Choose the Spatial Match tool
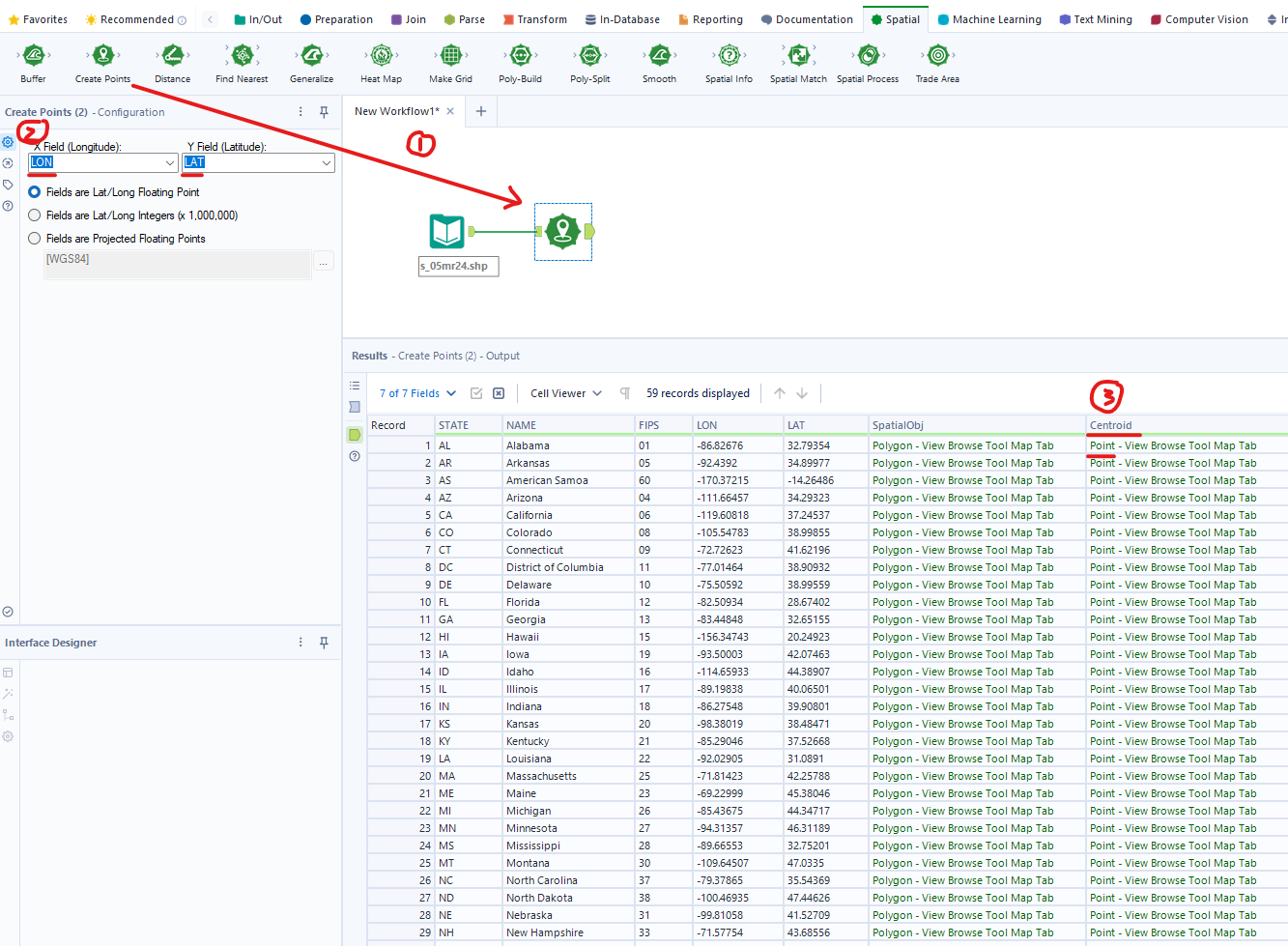 click(798, 56)
